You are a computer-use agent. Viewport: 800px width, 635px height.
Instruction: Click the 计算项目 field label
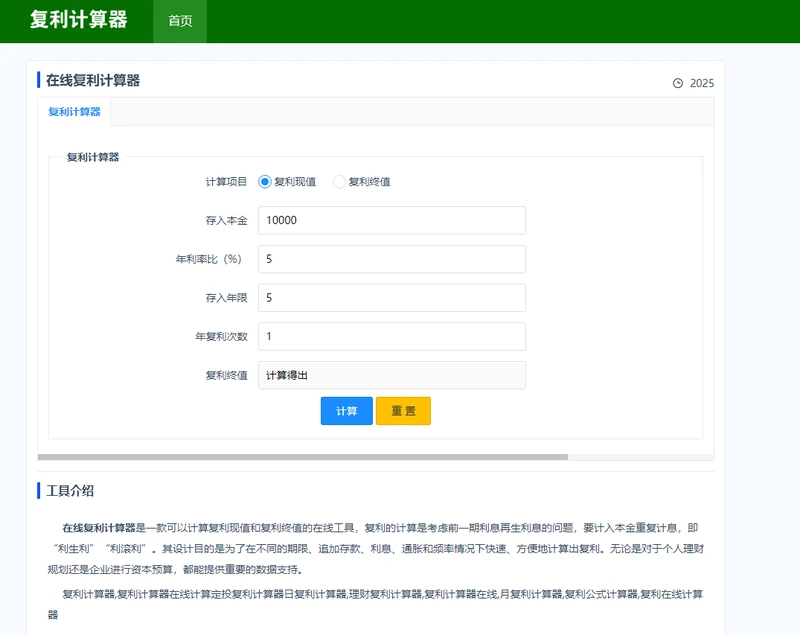(x=226, y=182)
